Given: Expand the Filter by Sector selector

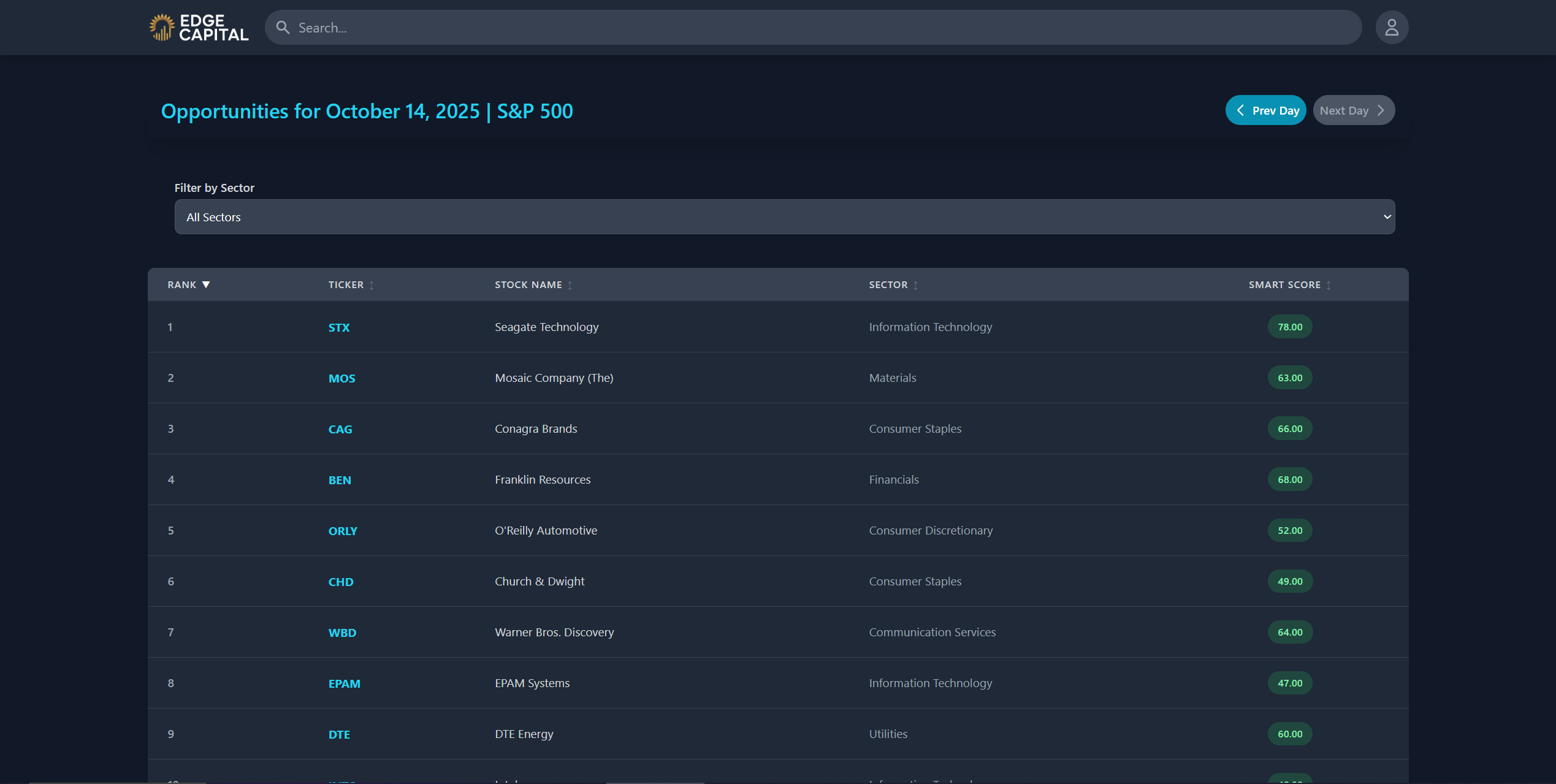Looking at the screenshot, I should [x=784, y=216].
